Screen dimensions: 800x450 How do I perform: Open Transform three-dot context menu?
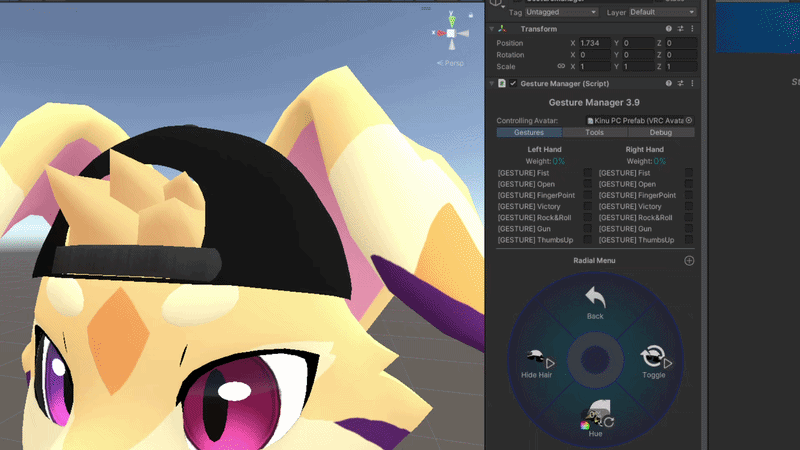[x=692, y=29]
